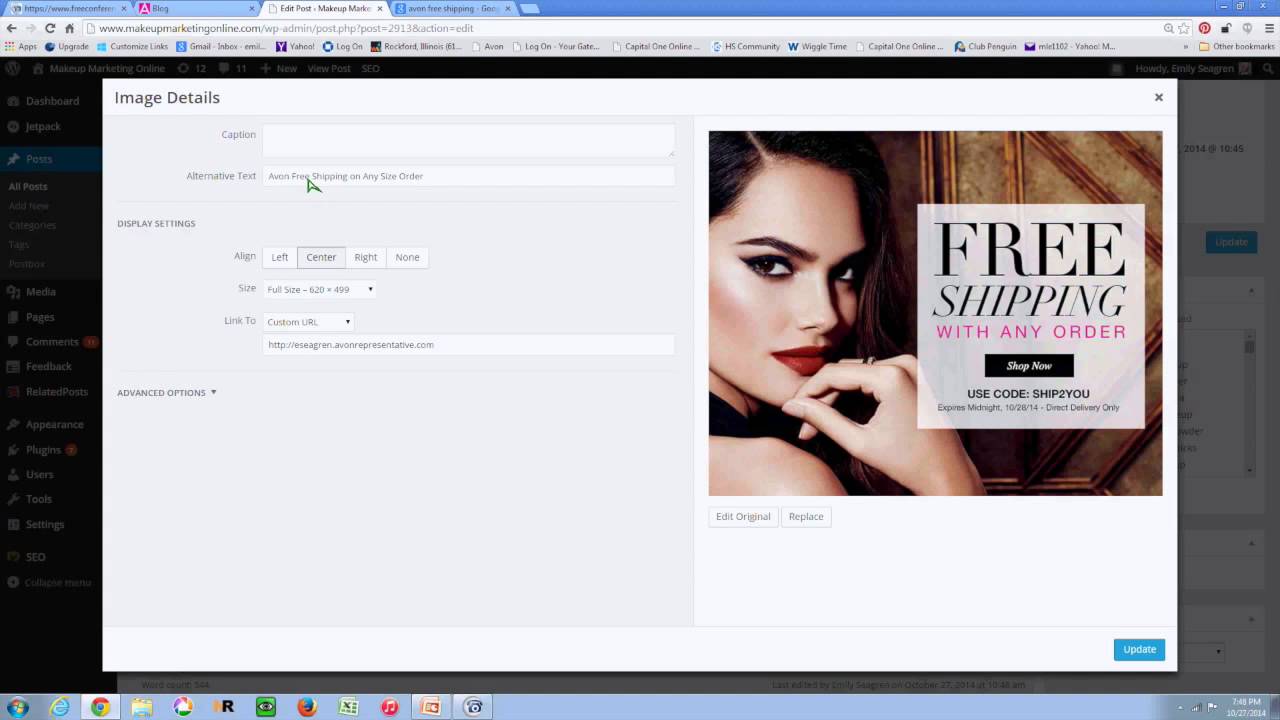This screenshot has width=1280, height=720.
Task: Align image Left
Action: [x=280, y=257]
